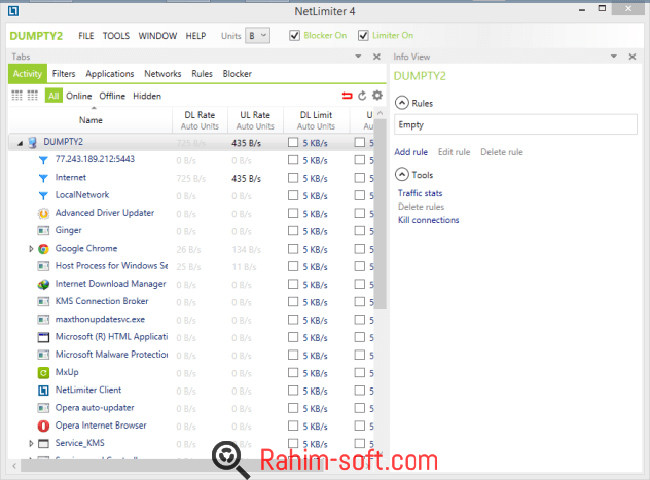
Task: Click the Ginger application icon
Action: 43,230
